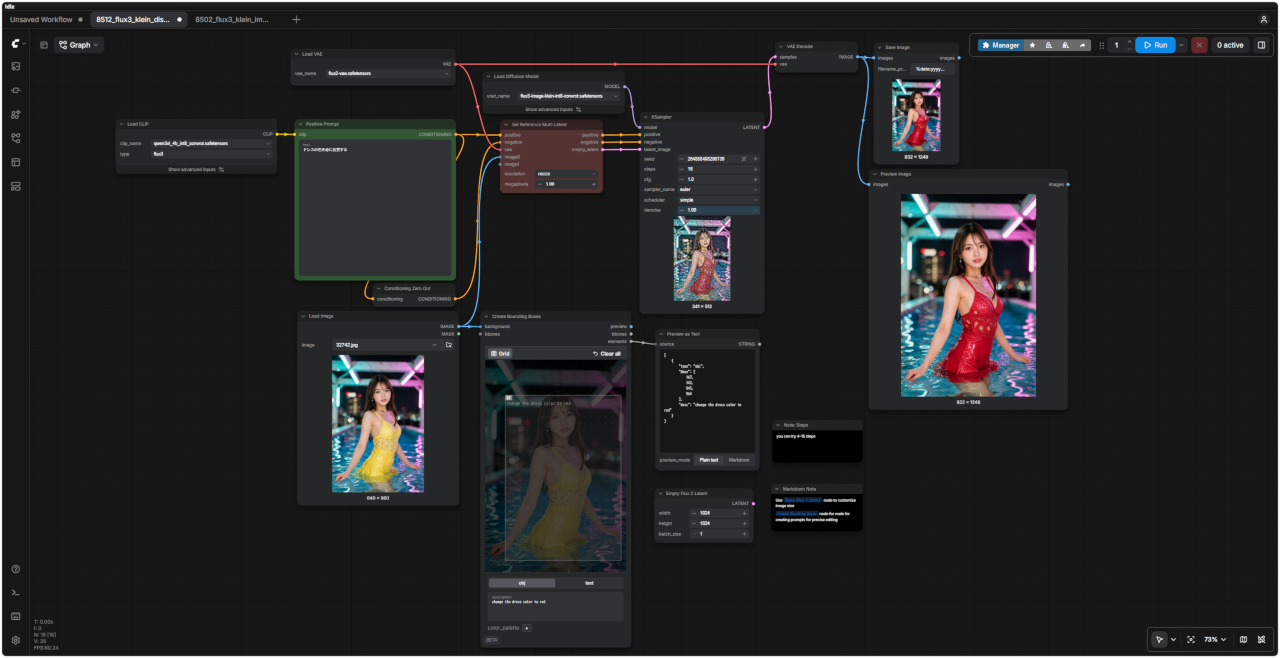The width and height of the screenshot is (1280, 658).
Task: Click the share arrow icon in toolbar
Action: pyautogui.click(x=1083, y=45)
